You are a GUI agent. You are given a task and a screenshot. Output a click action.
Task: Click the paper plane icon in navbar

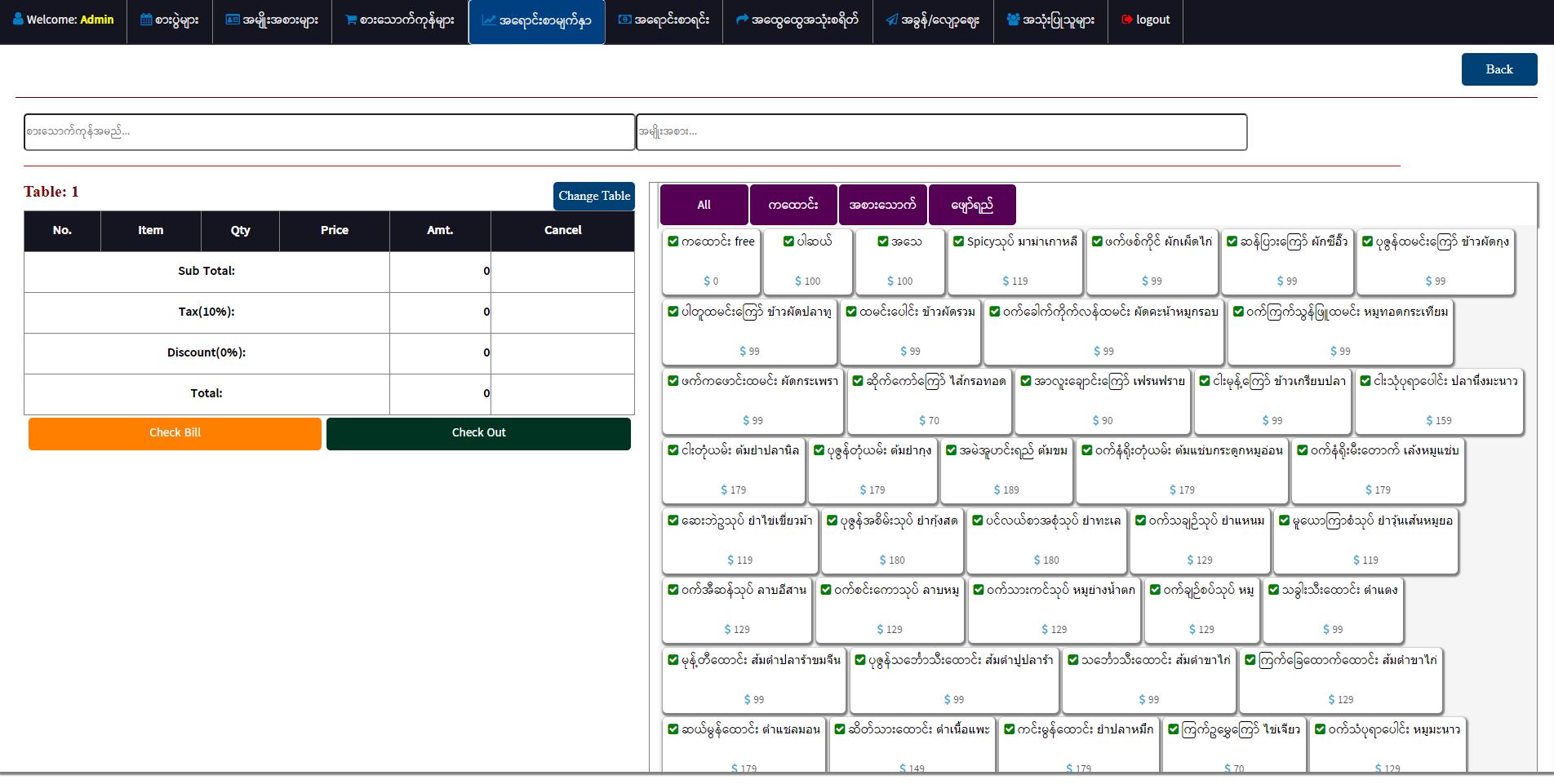[x=891, y=20]
